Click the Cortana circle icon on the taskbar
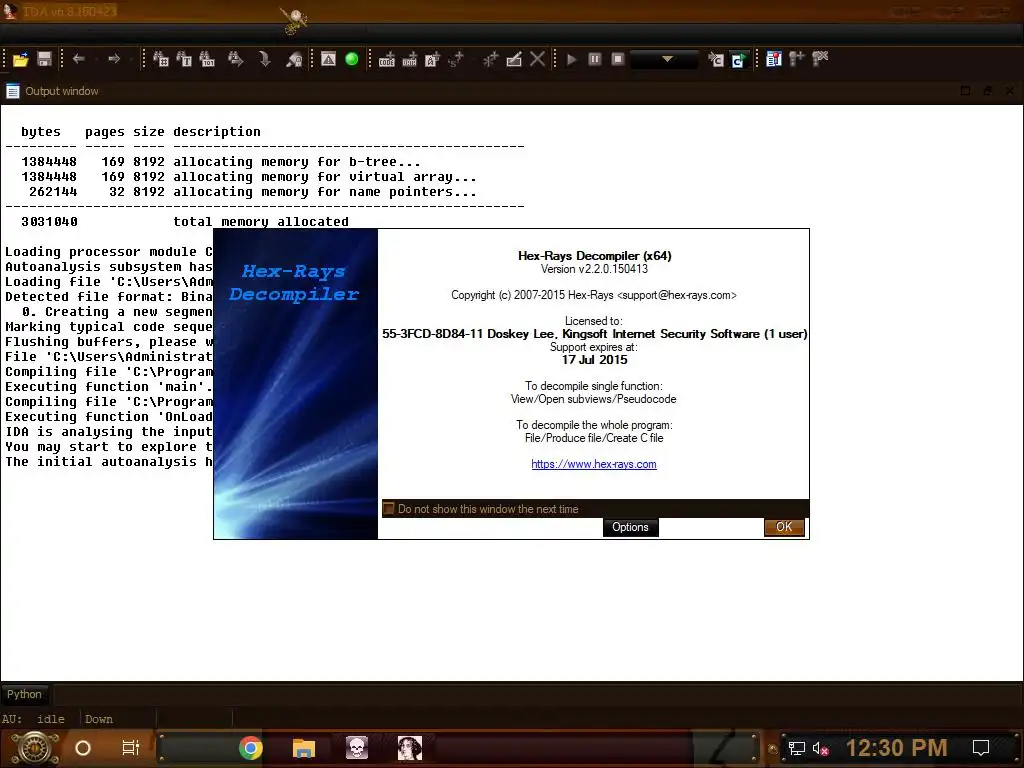The image size is (1024, 768). coord(83,748)
